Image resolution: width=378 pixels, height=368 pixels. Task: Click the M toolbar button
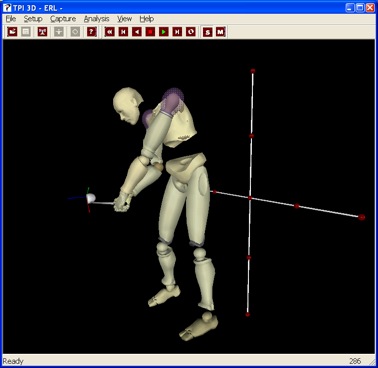pyautogui.click(x=220, y=32)
